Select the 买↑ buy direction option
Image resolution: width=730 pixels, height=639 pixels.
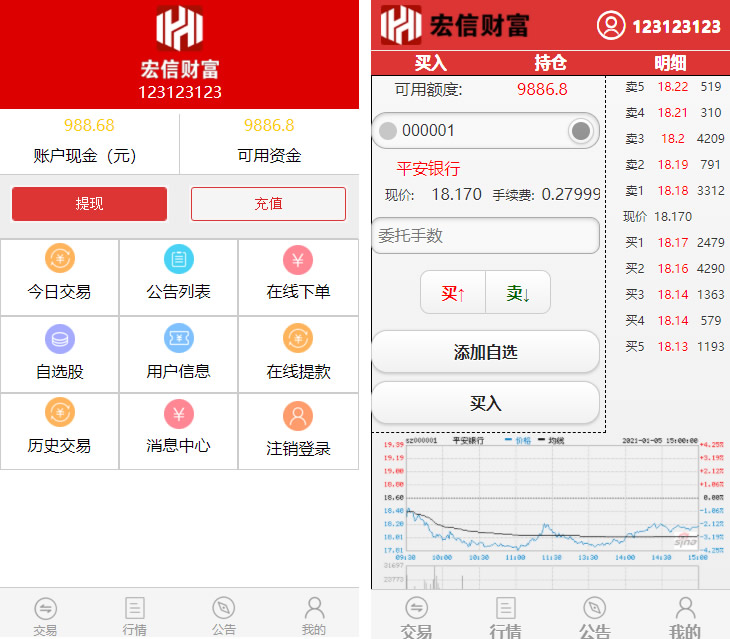click(x=454, y=293)
